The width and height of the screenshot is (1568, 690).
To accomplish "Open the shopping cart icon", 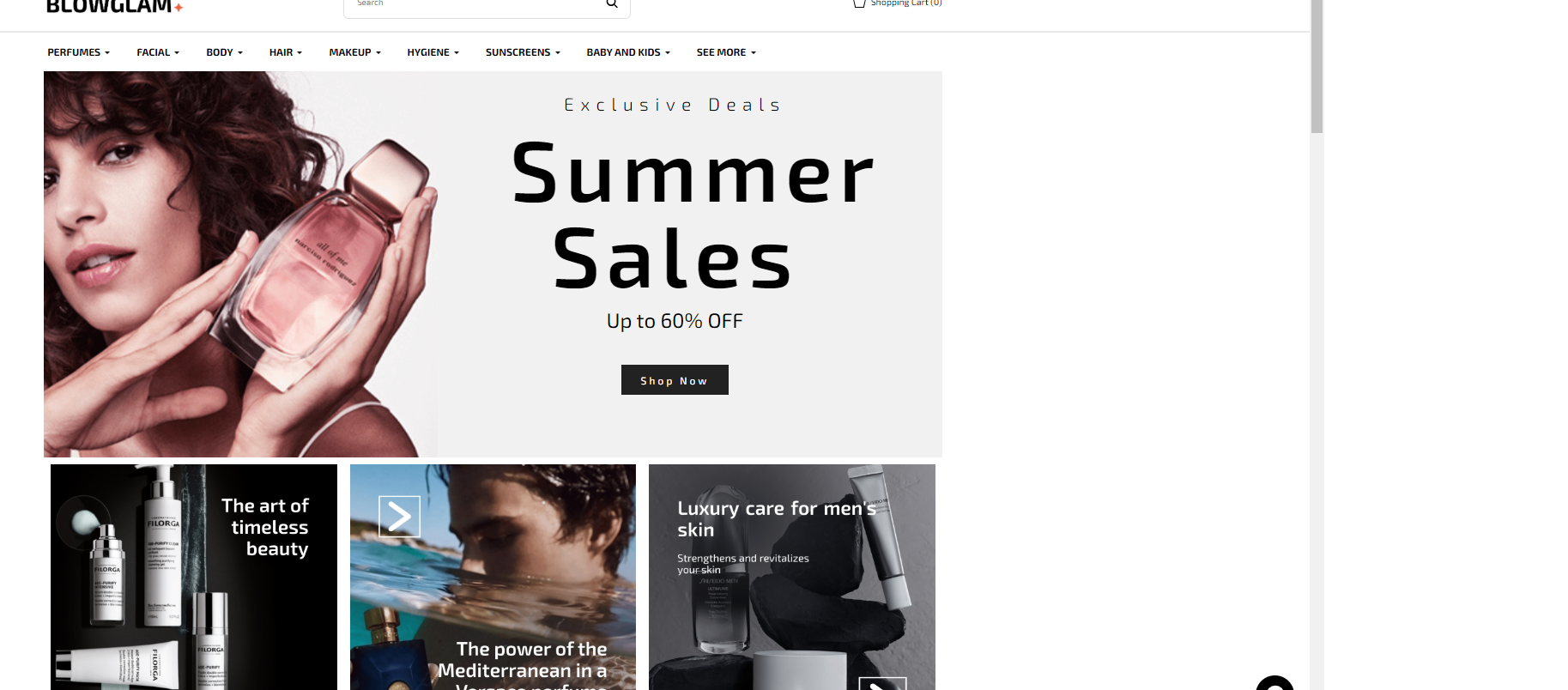I will click(x=859, y=3).
